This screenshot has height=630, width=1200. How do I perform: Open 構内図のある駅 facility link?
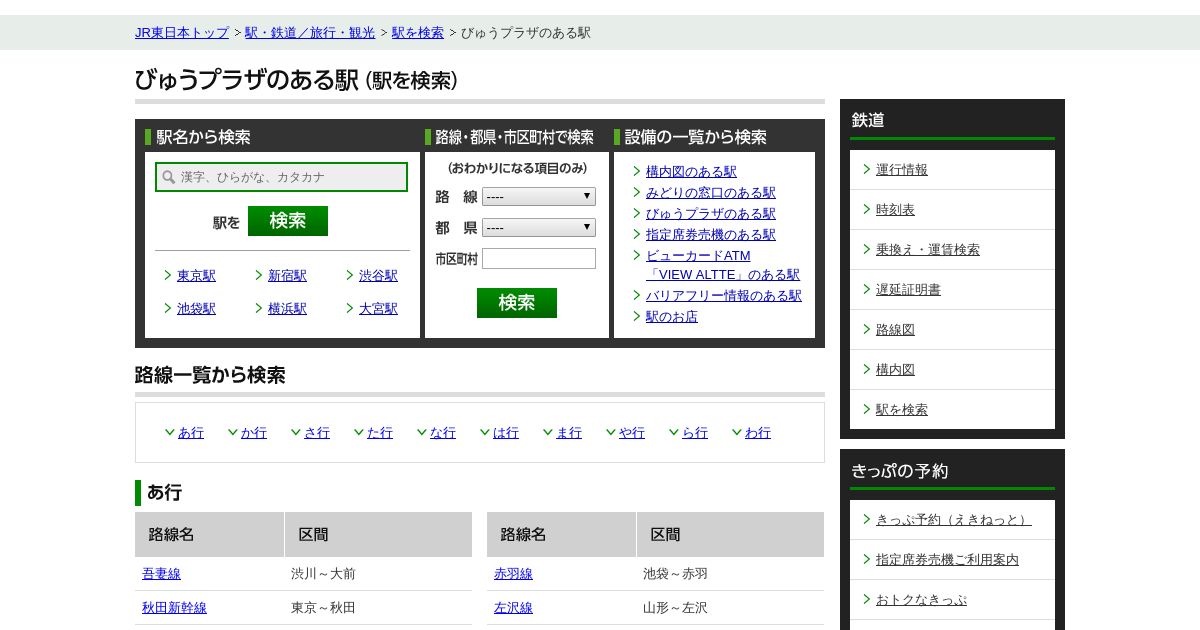691,172
